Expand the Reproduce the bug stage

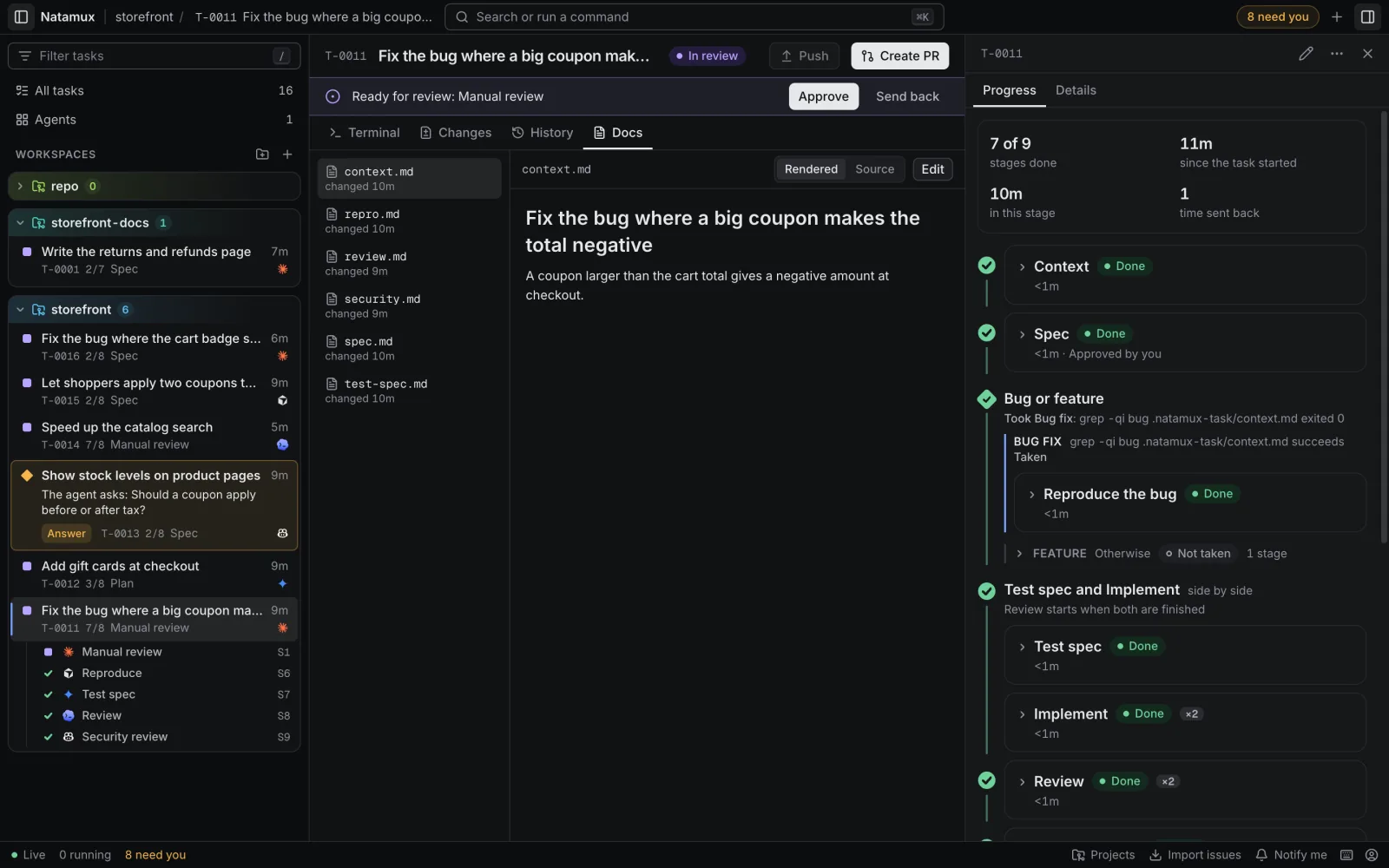pos(1031,494)
